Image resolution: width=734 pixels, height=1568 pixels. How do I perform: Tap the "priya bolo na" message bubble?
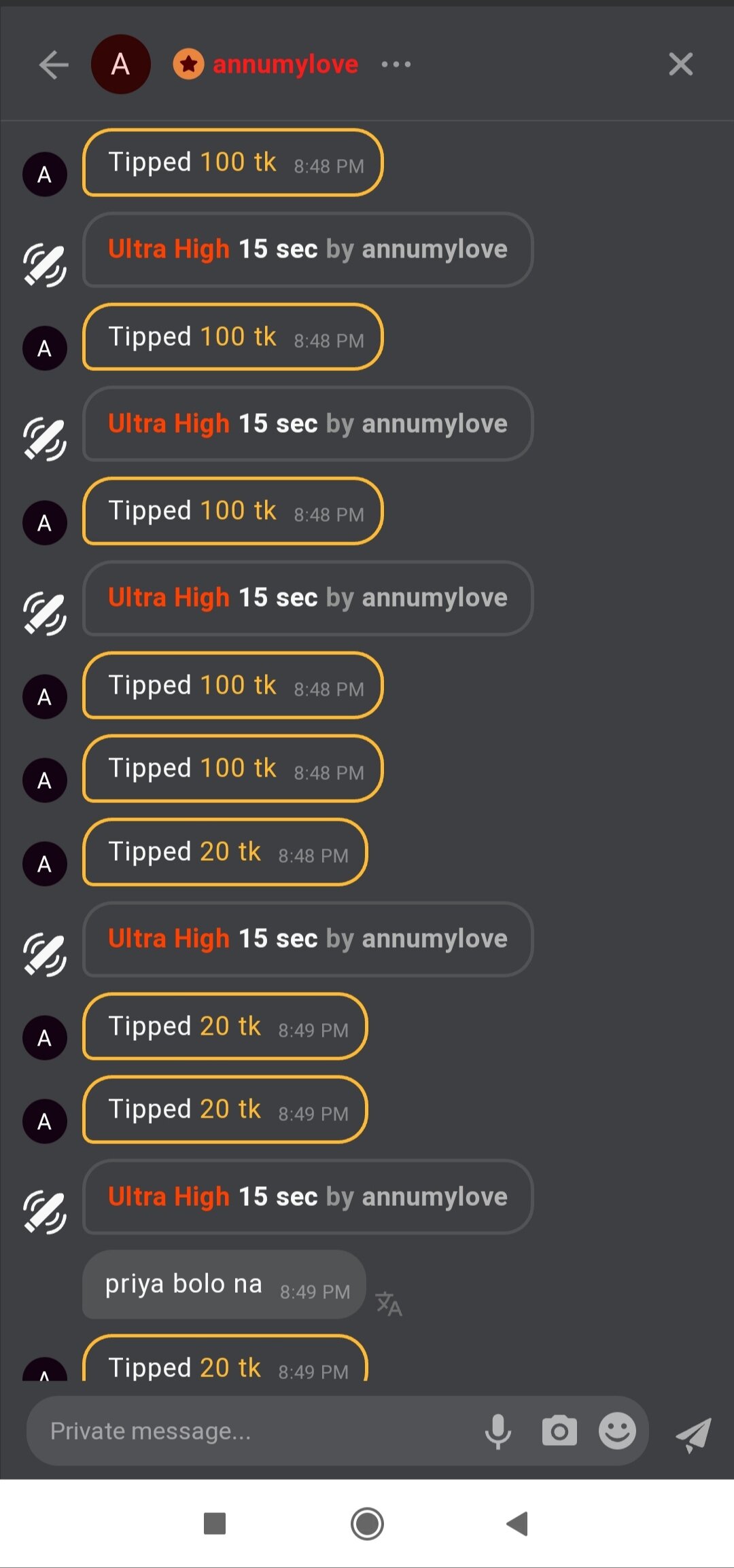[224, 1284]
